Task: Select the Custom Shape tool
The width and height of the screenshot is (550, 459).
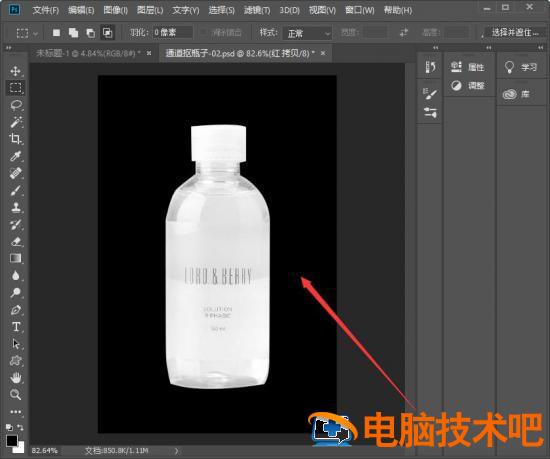Action: 15,361
